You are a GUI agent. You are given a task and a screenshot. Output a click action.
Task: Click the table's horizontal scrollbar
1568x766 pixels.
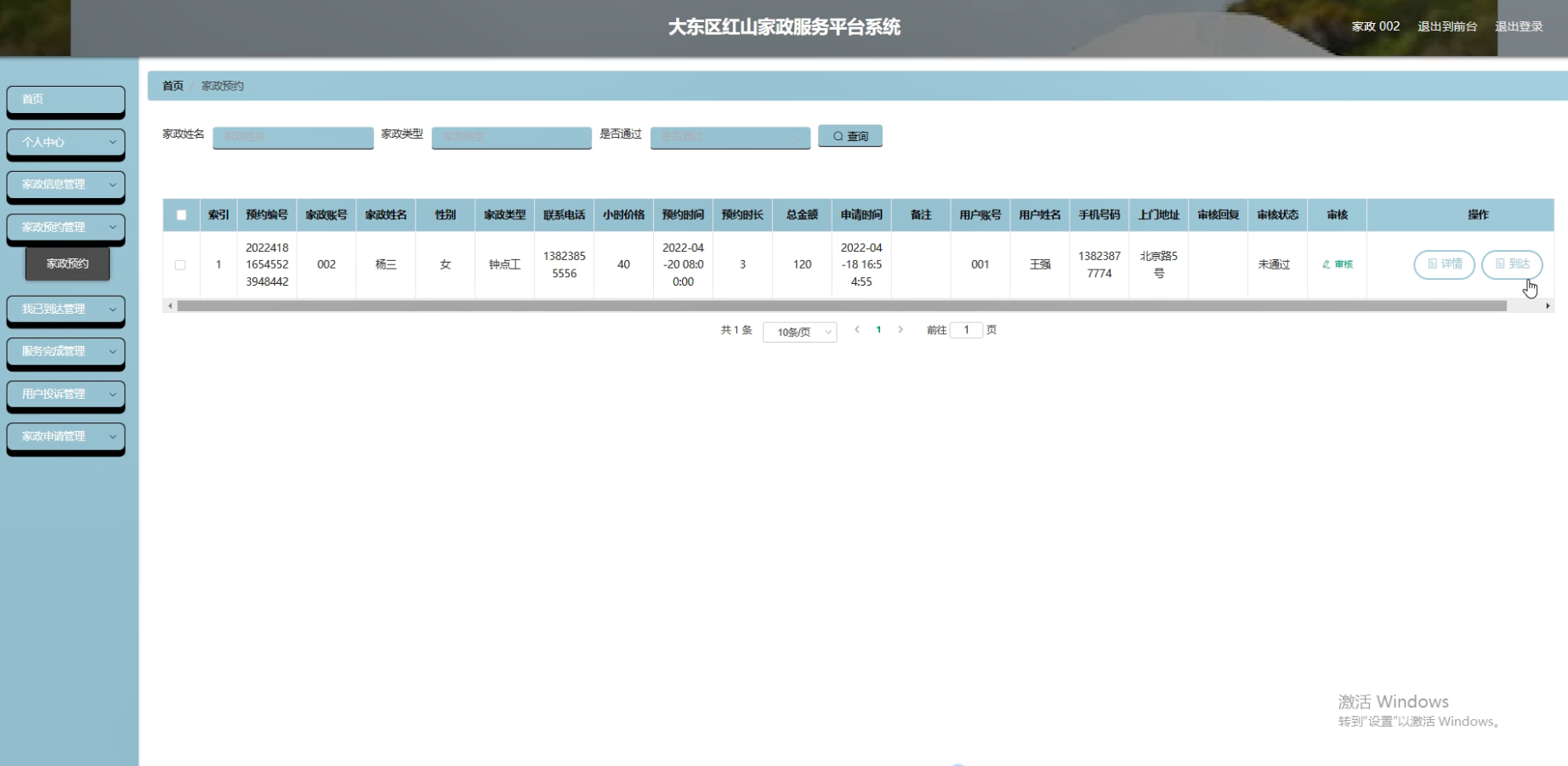(x=842, y=306)
